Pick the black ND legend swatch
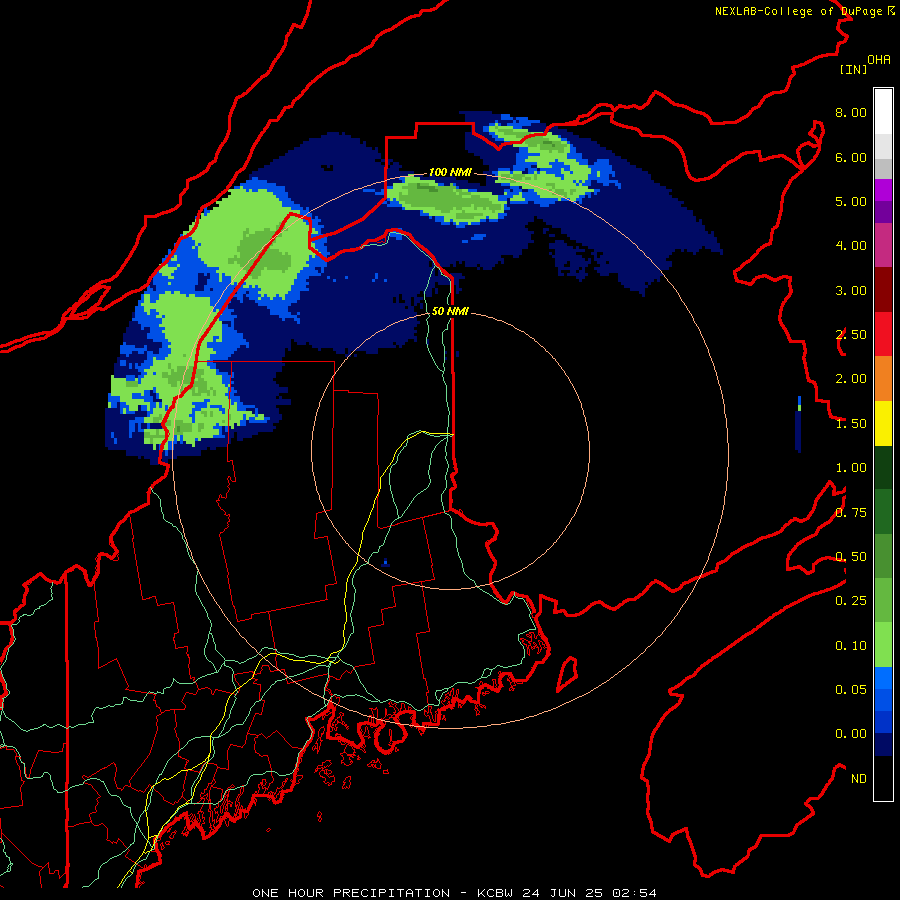Viewport: 900px width, 900px height. (883, 778)
